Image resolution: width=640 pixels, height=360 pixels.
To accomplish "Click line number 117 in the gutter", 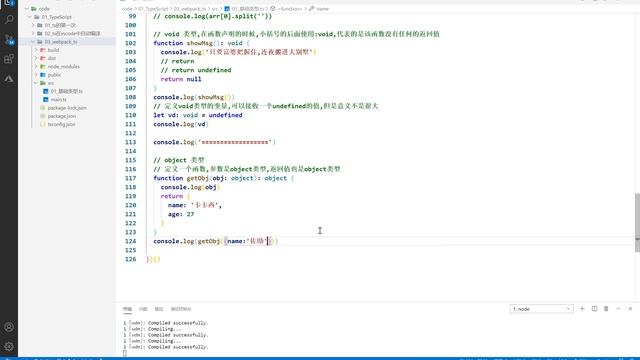I will coord(131,178).
